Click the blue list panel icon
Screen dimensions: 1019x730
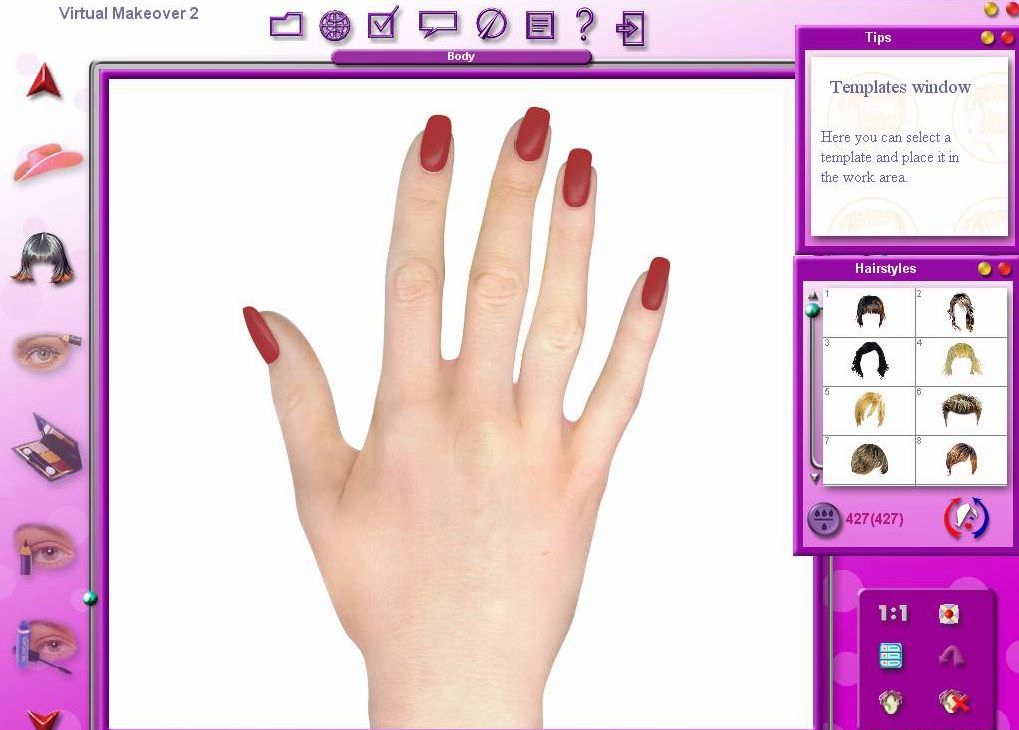pos(890,656)
